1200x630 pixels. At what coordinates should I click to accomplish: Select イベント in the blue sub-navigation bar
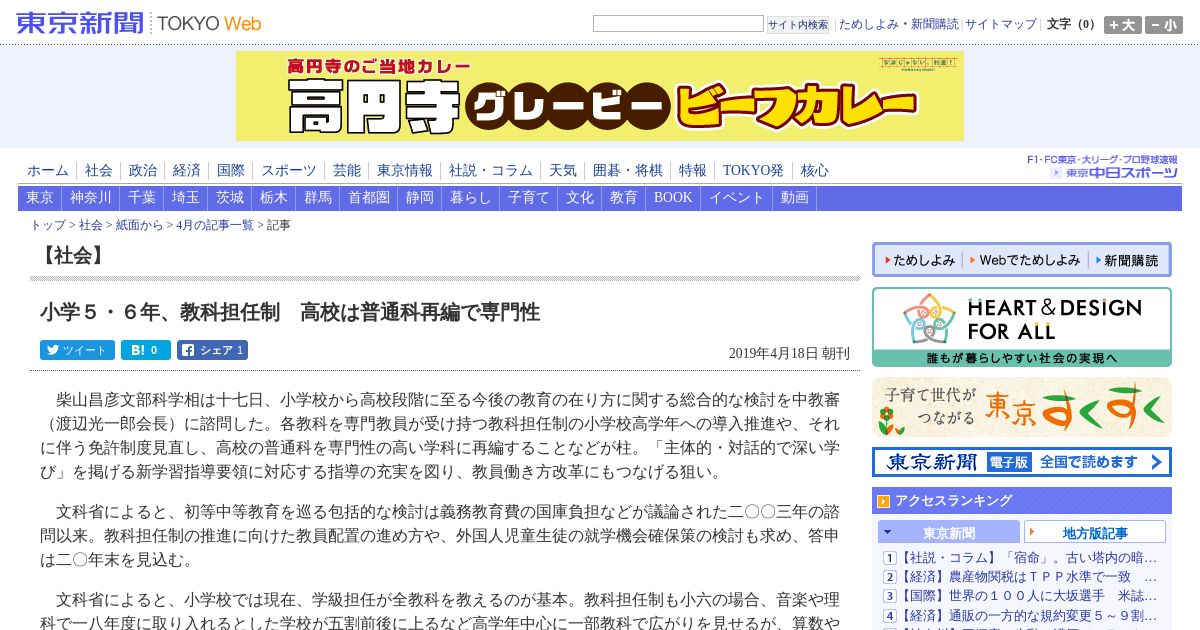pyautogui.click(x=736, y=198)
